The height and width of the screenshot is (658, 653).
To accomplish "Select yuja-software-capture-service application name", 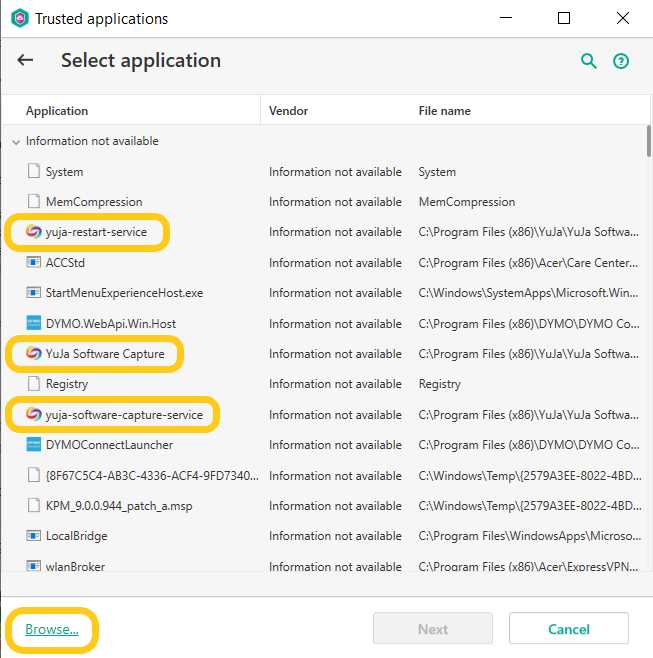I will pos(124,415).
